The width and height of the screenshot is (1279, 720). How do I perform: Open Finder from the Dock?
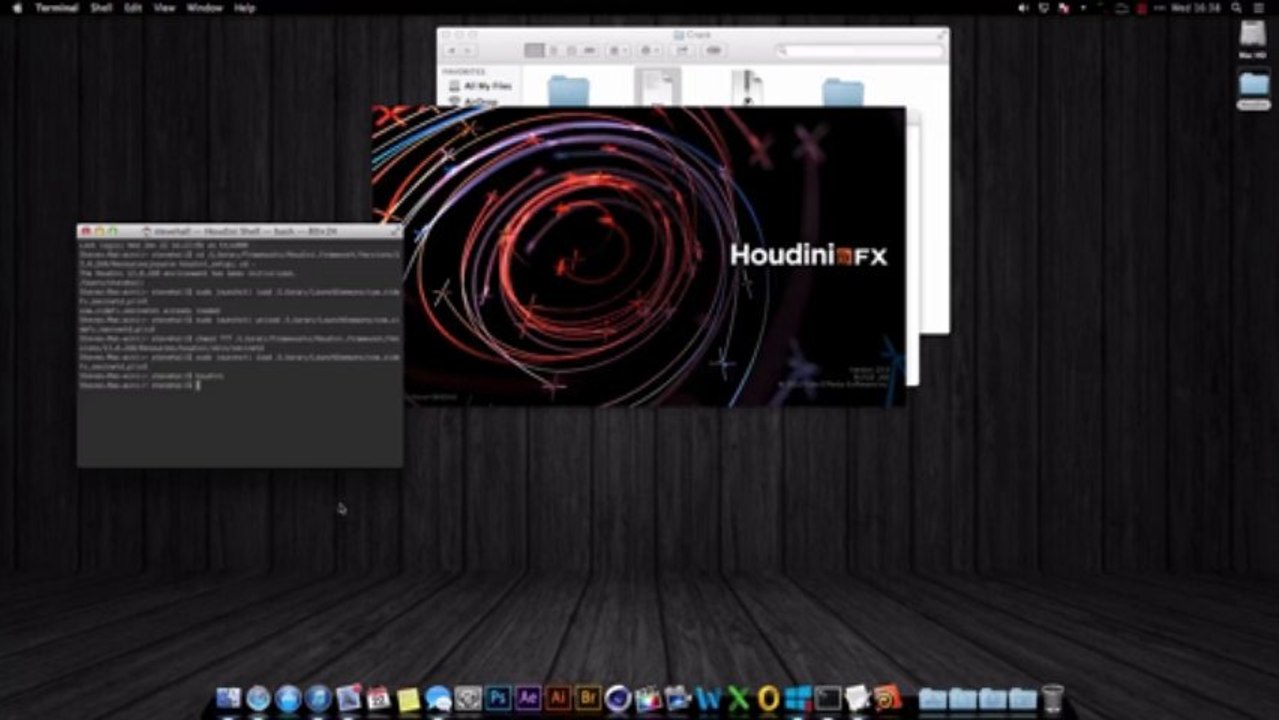(229, 697)
